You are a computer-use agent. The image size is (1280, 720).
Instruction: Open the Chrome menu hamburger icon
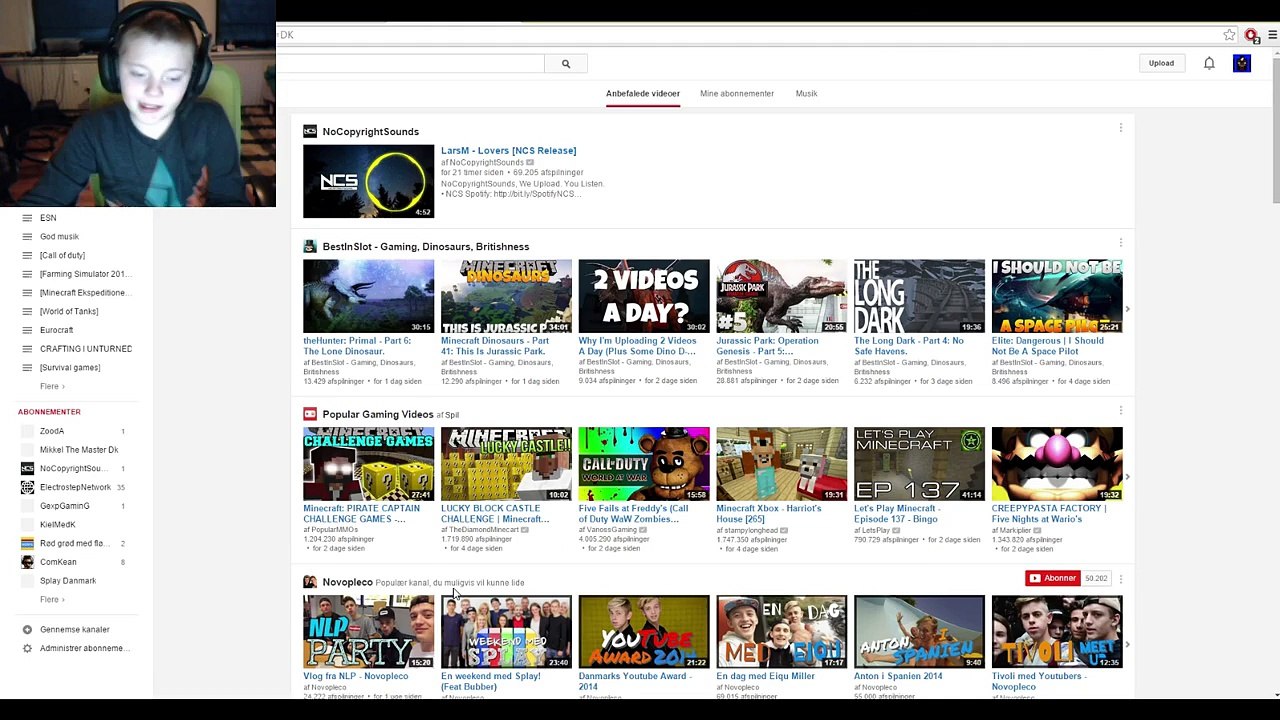pos(1272,35)
